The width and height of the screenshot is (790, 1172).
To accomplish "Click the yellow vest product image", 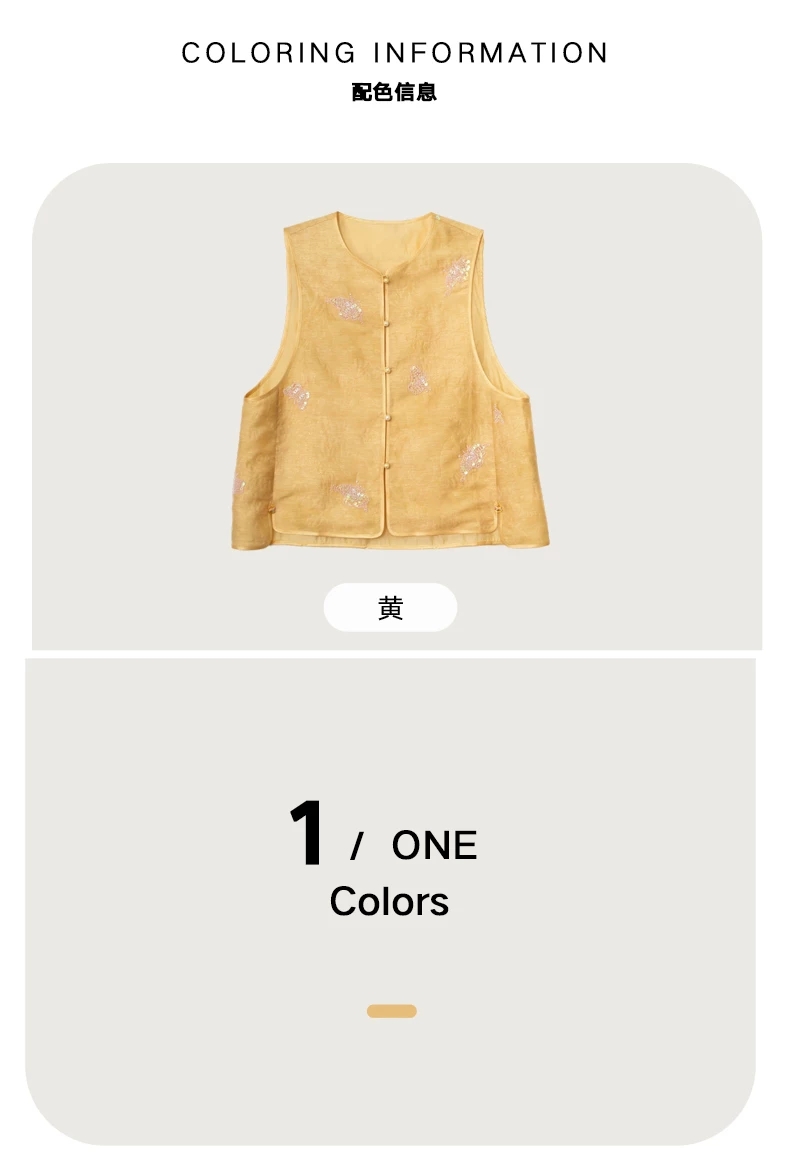I will 390,380.
